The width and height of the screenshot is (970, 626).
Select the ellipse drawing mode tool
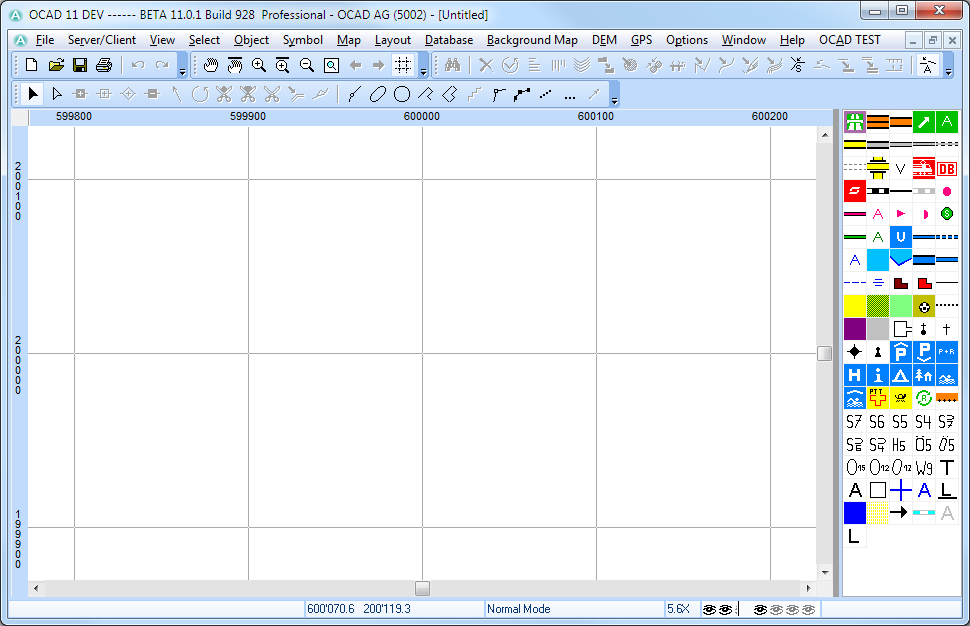(378, 94)
